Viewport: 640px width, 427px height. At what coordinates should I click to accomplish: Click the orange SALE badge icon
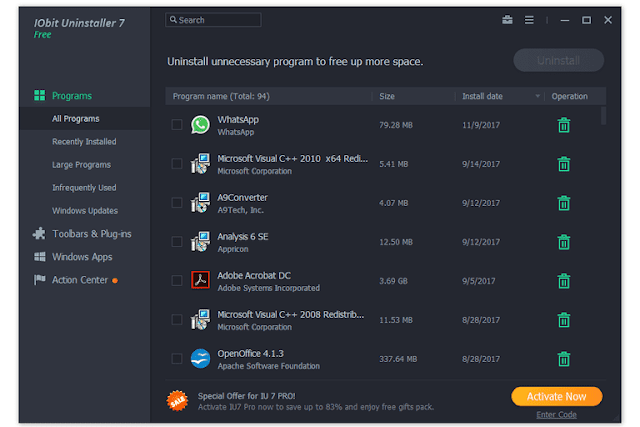(178, 401)
